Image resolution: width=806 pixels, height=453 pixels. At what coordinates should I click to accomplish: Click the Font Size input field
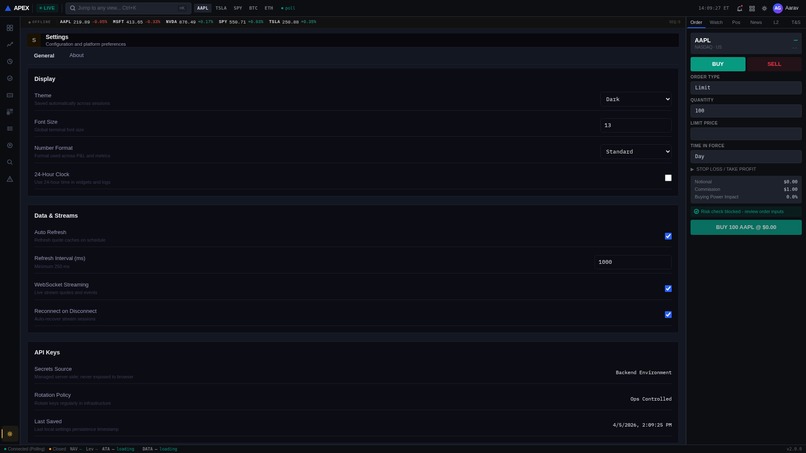pyautogui.click(x=636, y=125)
